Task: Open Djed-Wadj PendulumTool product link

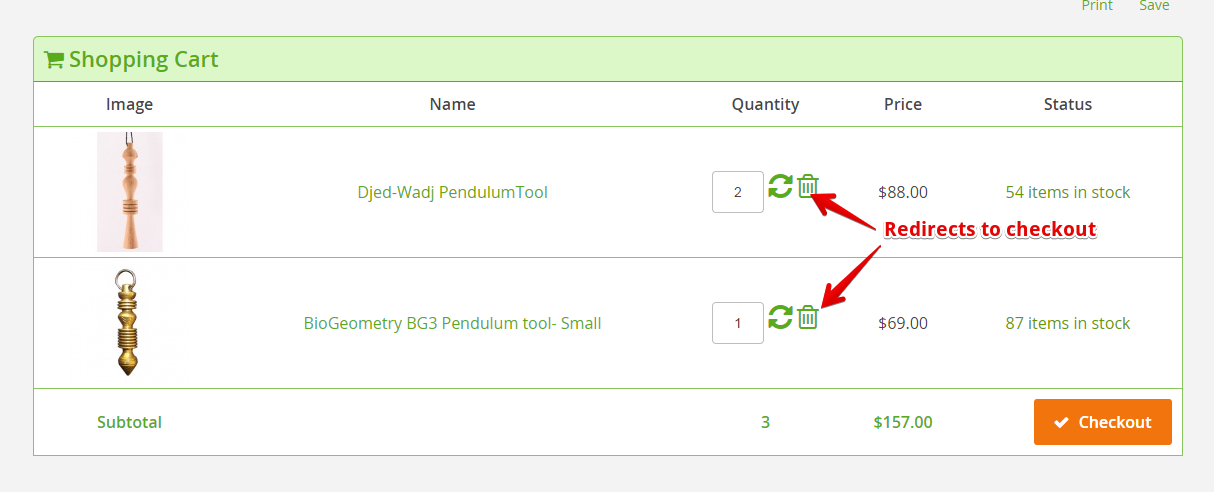Action: [452, 192]
